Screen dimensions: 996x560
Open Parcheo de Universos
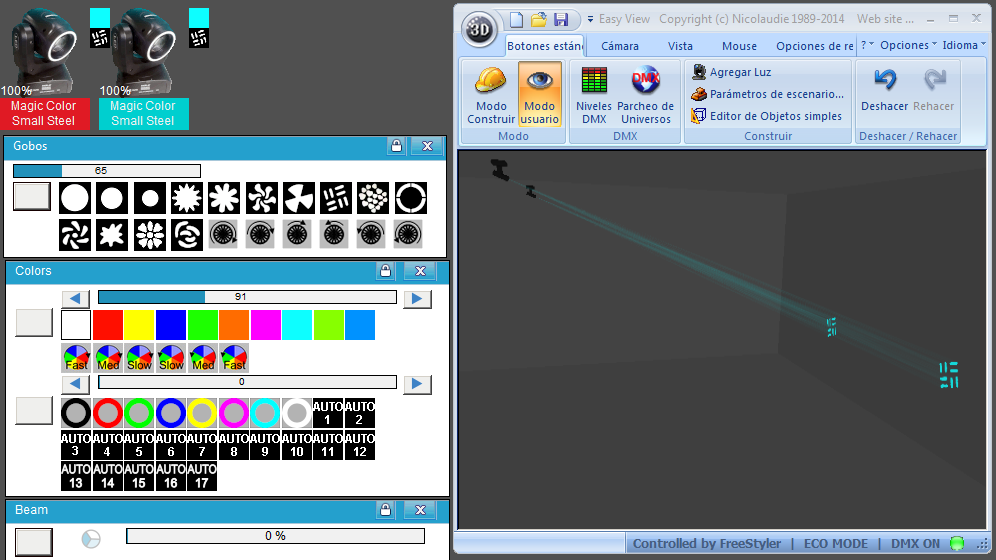pos(645,95)
